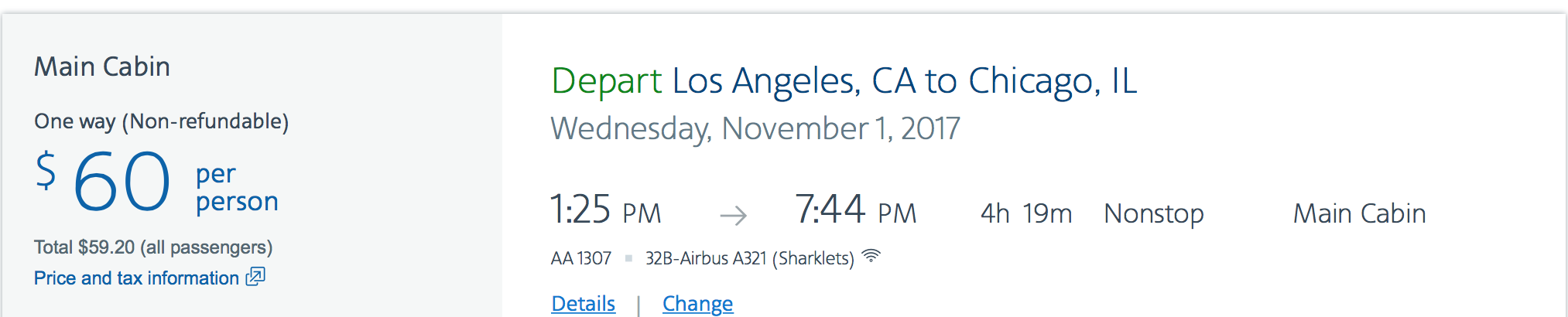Click the Depart Los Angeles to Chicago heading
This screenshot has height=317, width=1568.
tap(844, 81)
